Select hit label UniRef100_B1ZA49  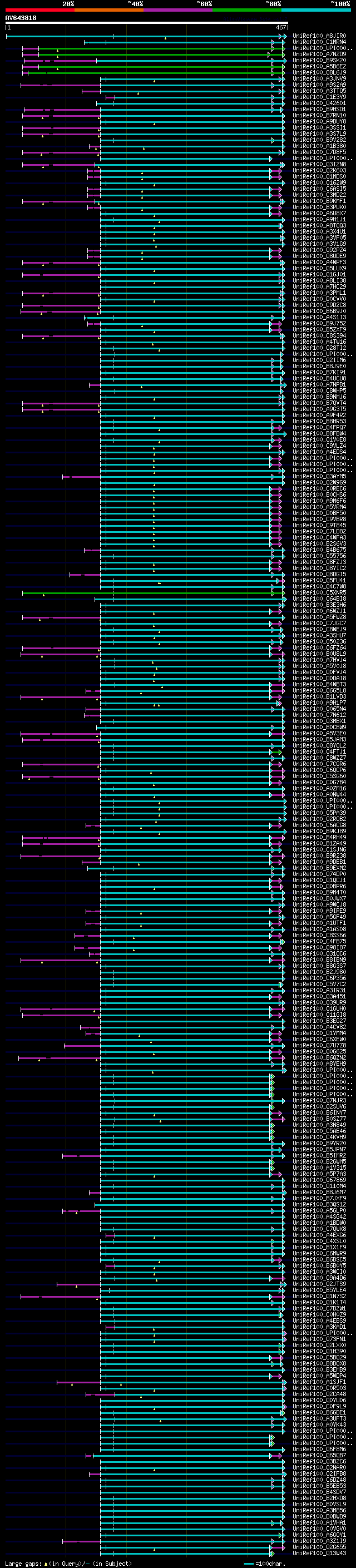pyautogui.click(x=319, y=844)
